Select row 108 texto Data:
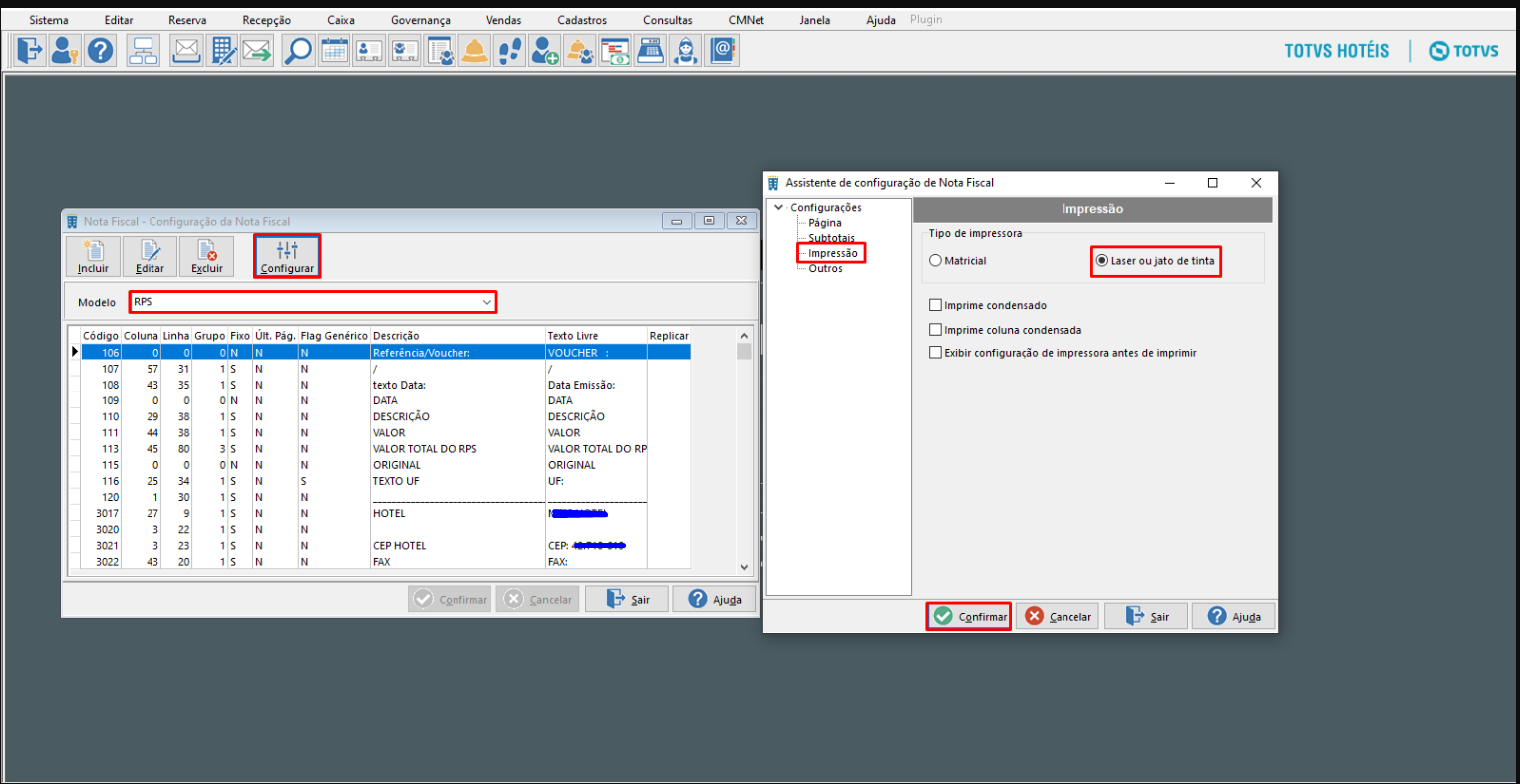 (379, 385)
